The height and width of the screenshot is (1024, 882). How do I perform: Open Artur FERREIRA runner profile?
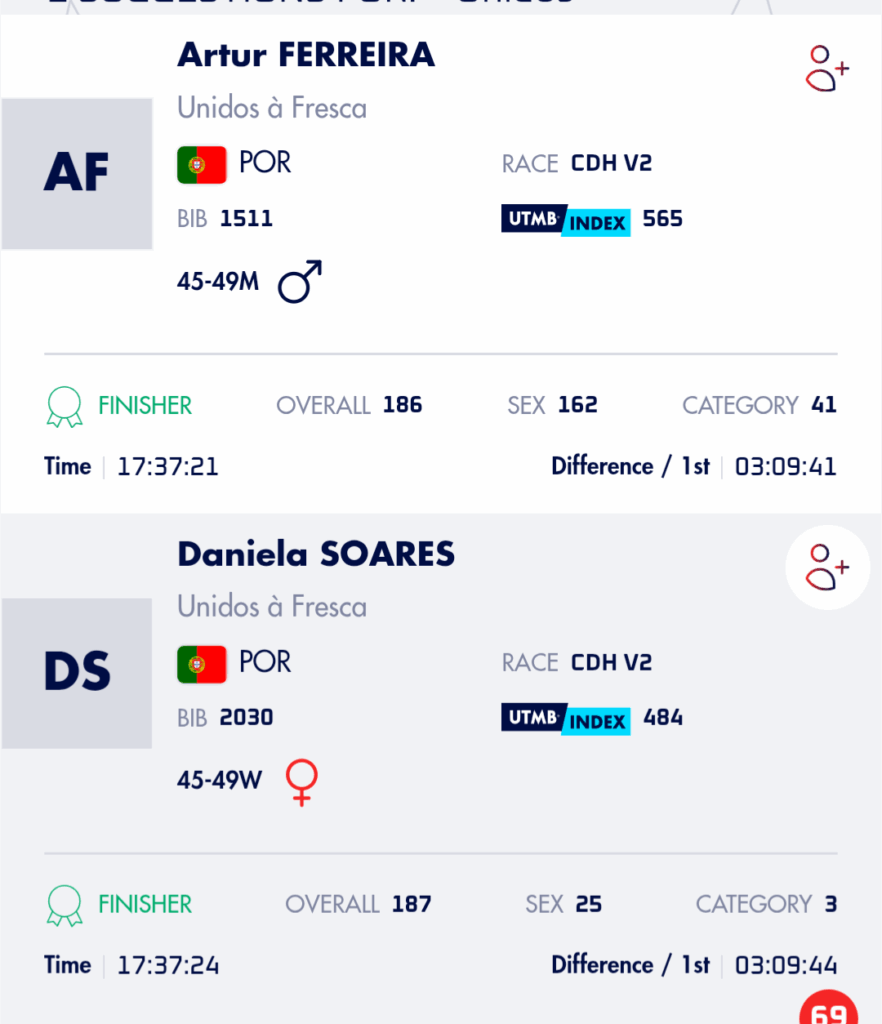point(306,55)
